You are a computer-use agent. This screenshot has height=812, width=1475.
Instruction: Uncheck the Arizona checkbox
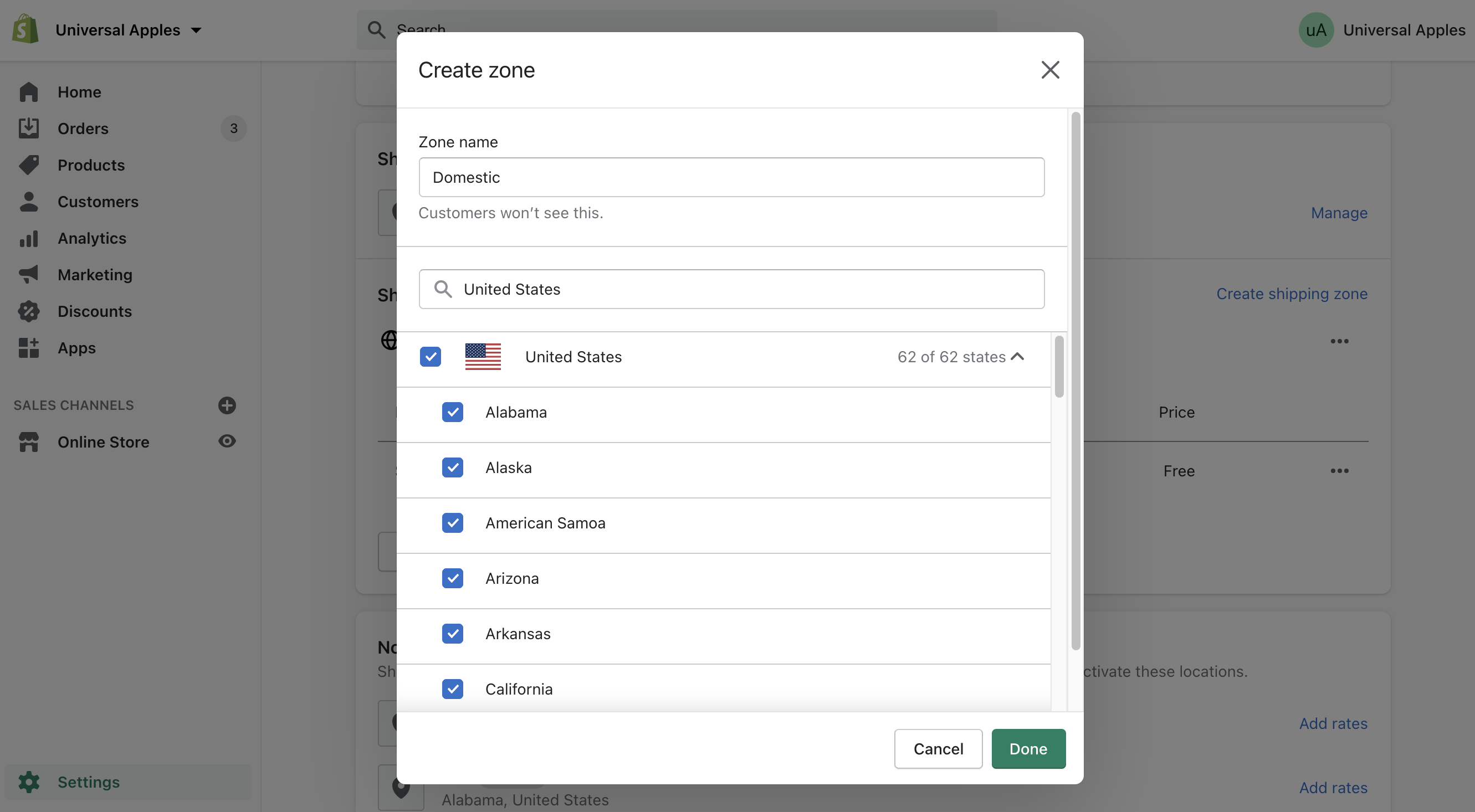click(452, 578)
